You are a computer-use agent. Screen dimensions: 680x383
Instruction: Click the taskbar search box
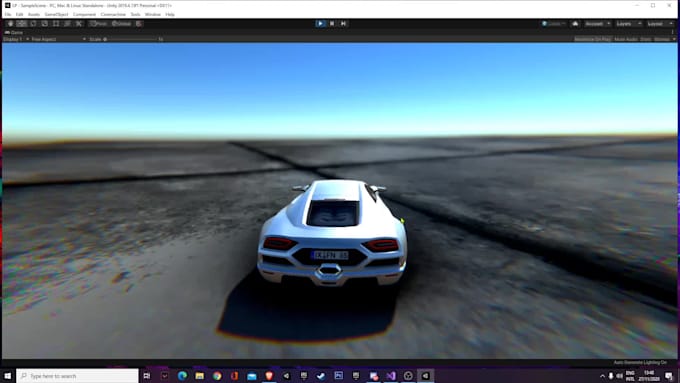pos(78,376)
